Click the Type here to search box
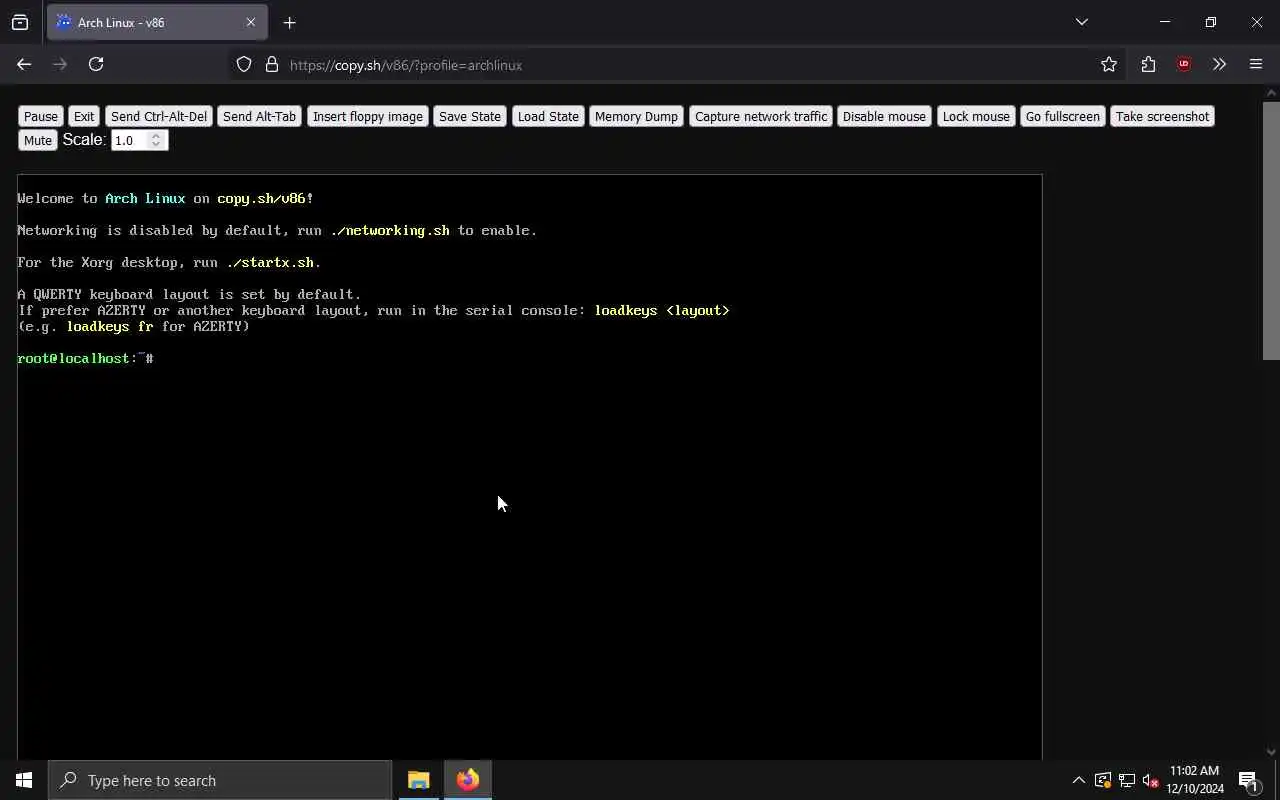Image resolution: width=1280 pixels, height=800 pixels. [x=220, y=780]
